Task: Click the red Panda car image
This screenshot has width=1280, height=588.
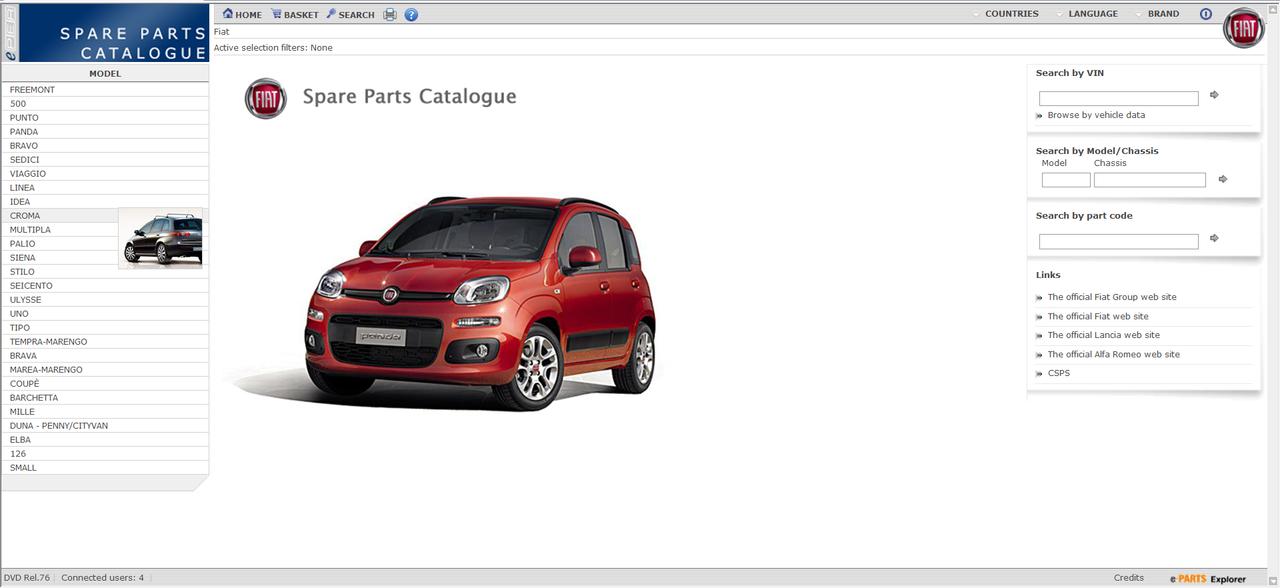Action: pyautogui.click(x=482, y=302)
